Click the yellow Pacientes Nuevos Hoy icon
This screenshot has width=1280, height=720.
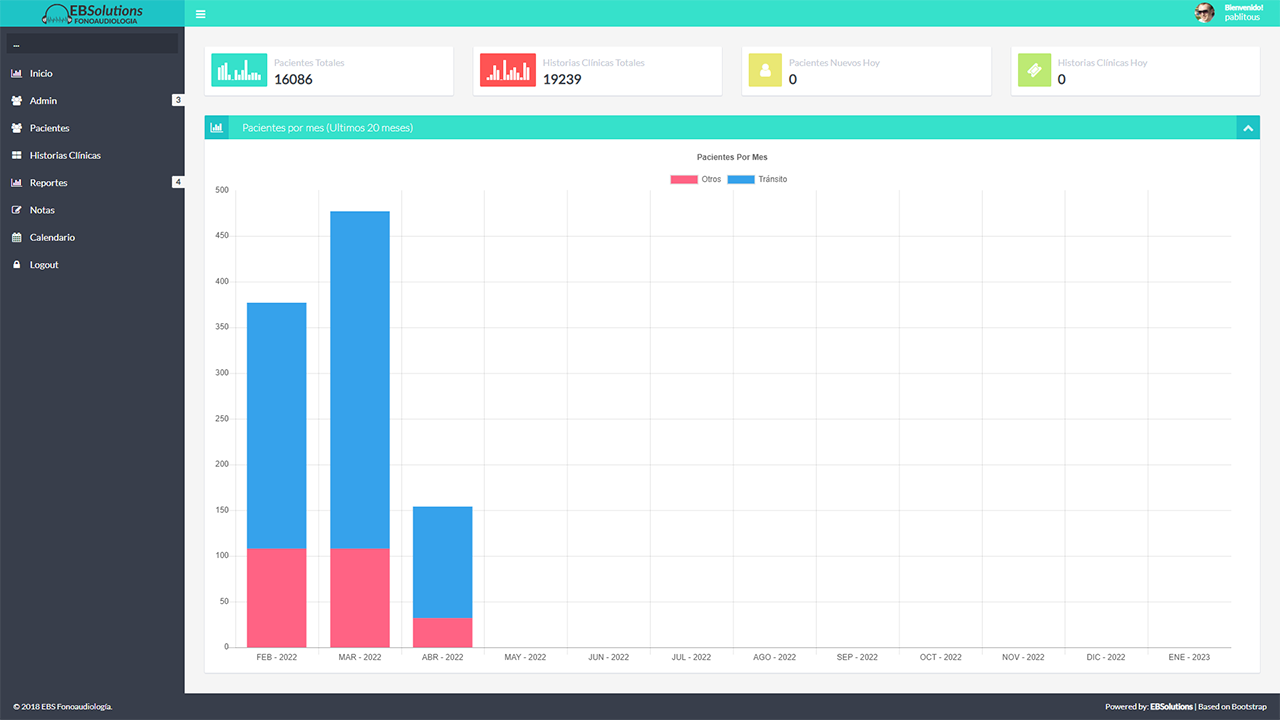(765, 70)
